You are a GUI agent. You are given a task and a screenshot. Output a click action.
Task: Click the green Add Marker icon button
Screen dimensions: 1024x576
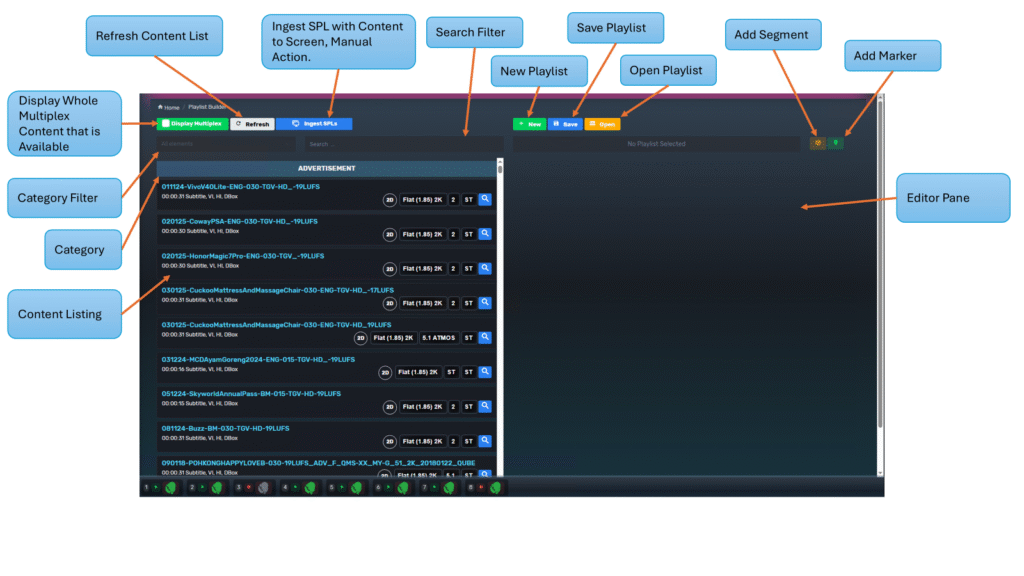(836, 143)
